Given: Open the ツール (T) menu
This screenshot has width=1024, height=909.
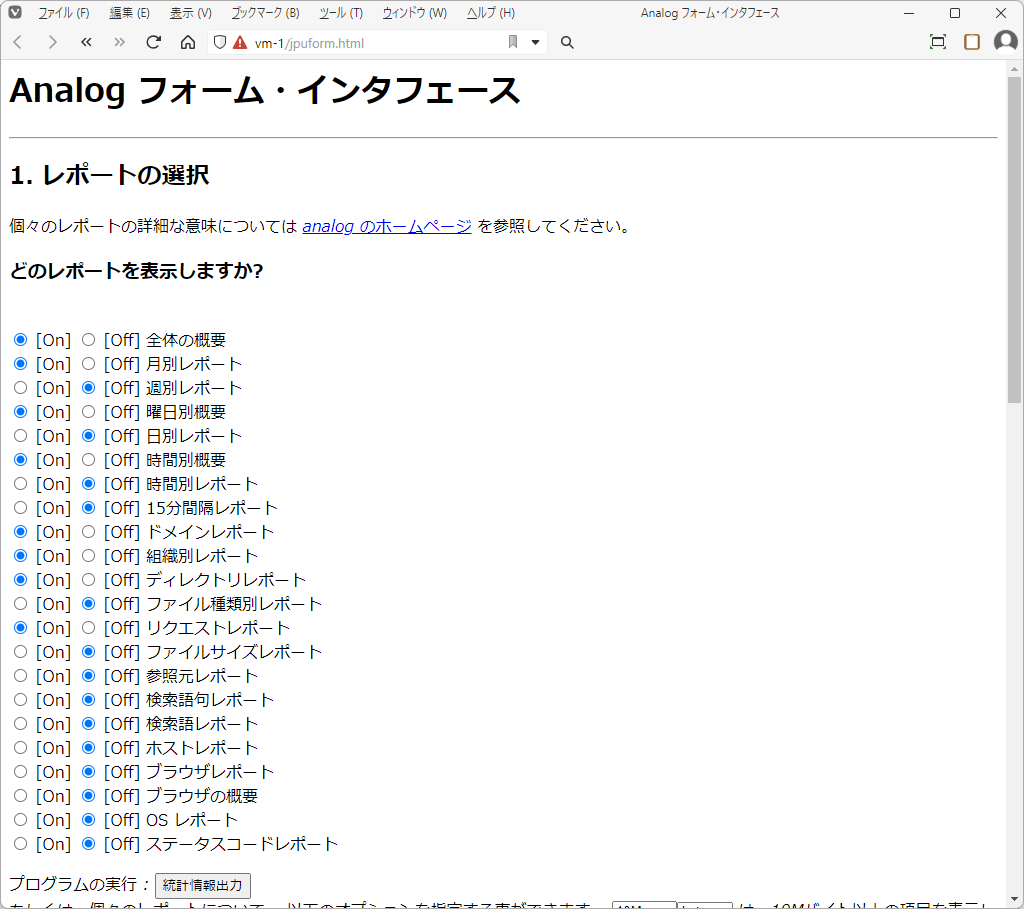Looking at the screenshot, I should click(x=341, y=13).
